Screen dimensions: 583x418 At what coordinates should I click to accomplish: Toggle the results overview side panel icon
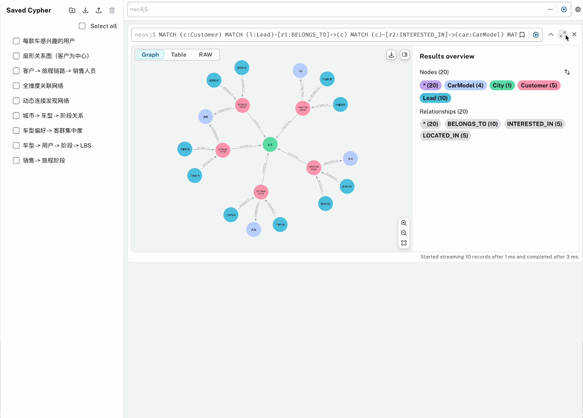click(x=404, y=55)
